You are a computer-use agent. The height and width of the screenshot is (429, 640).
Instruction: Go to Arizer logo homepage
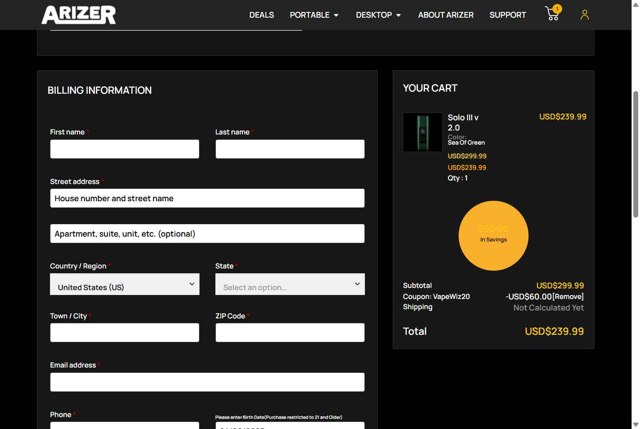(79, 15)
